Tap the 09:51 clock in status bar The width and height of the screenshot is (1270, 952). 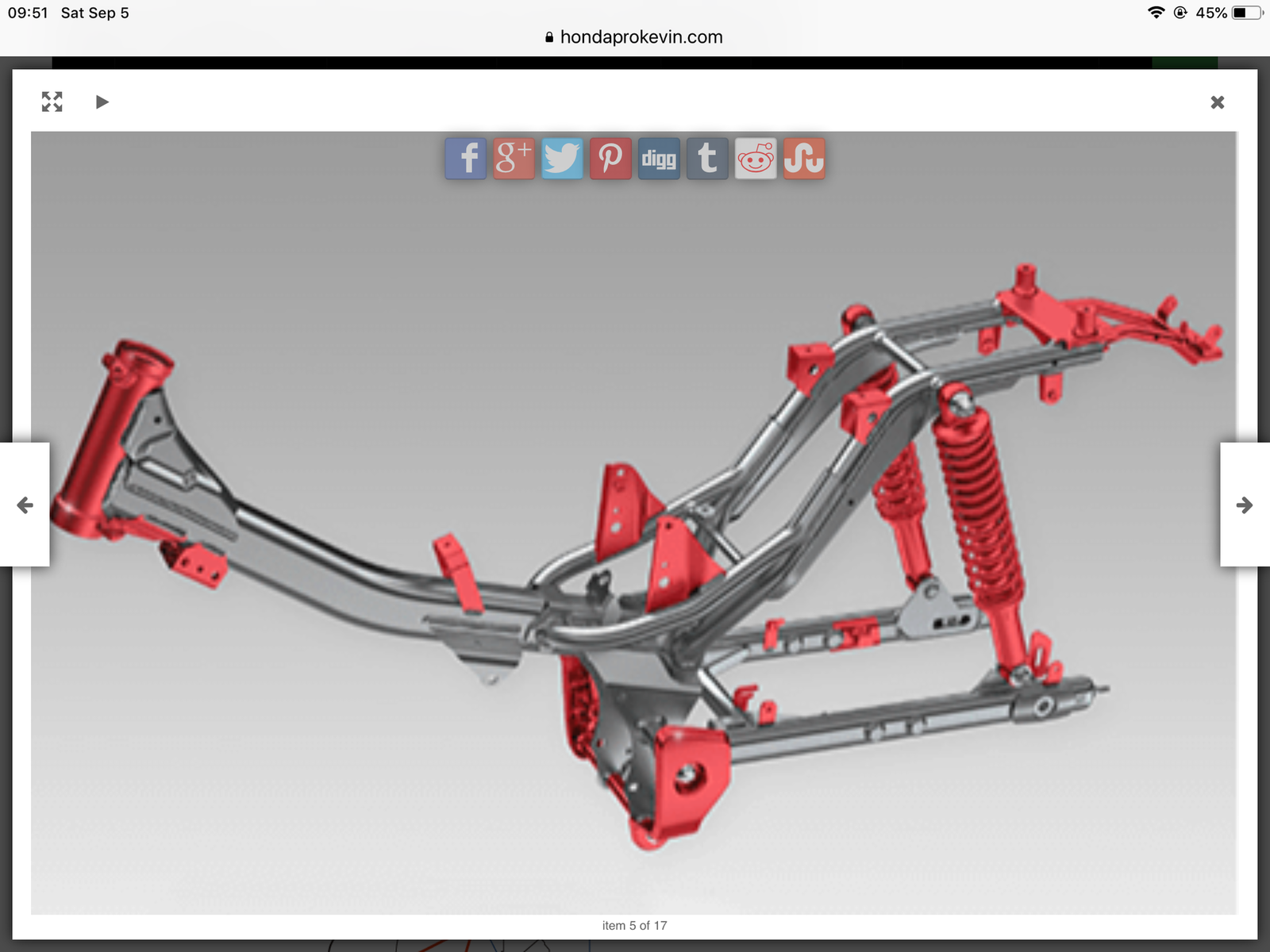coord(28,13)
